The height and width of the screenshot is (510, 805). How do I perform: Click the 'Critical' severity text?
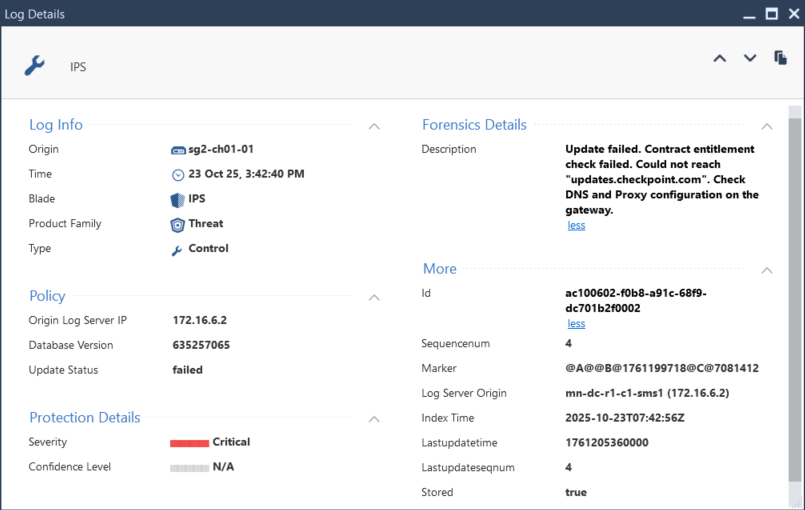point(231,442)
